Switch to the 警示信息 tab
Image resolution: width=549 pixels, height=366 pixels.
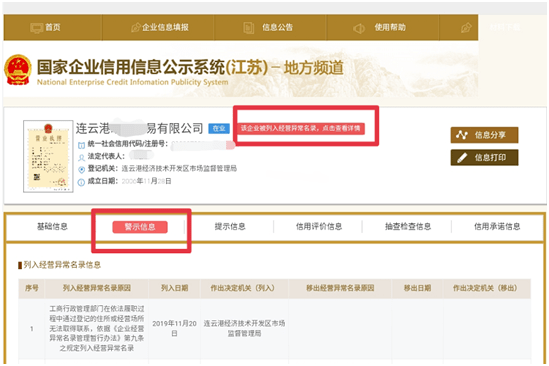tap(140, 227)
